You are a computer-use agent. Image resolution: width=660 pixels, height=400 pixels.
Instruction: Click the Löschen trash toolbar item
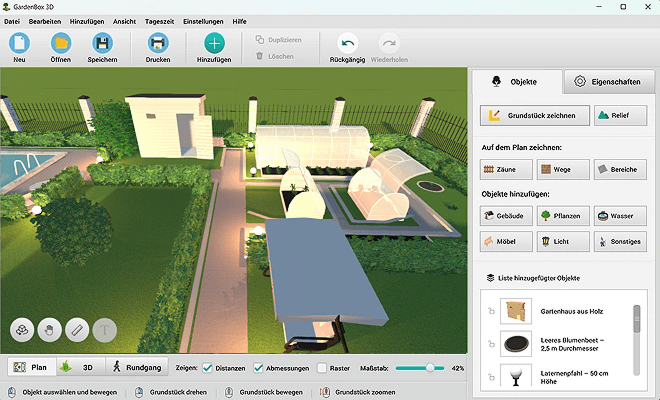pyautogui.click(x=274, y=56)
